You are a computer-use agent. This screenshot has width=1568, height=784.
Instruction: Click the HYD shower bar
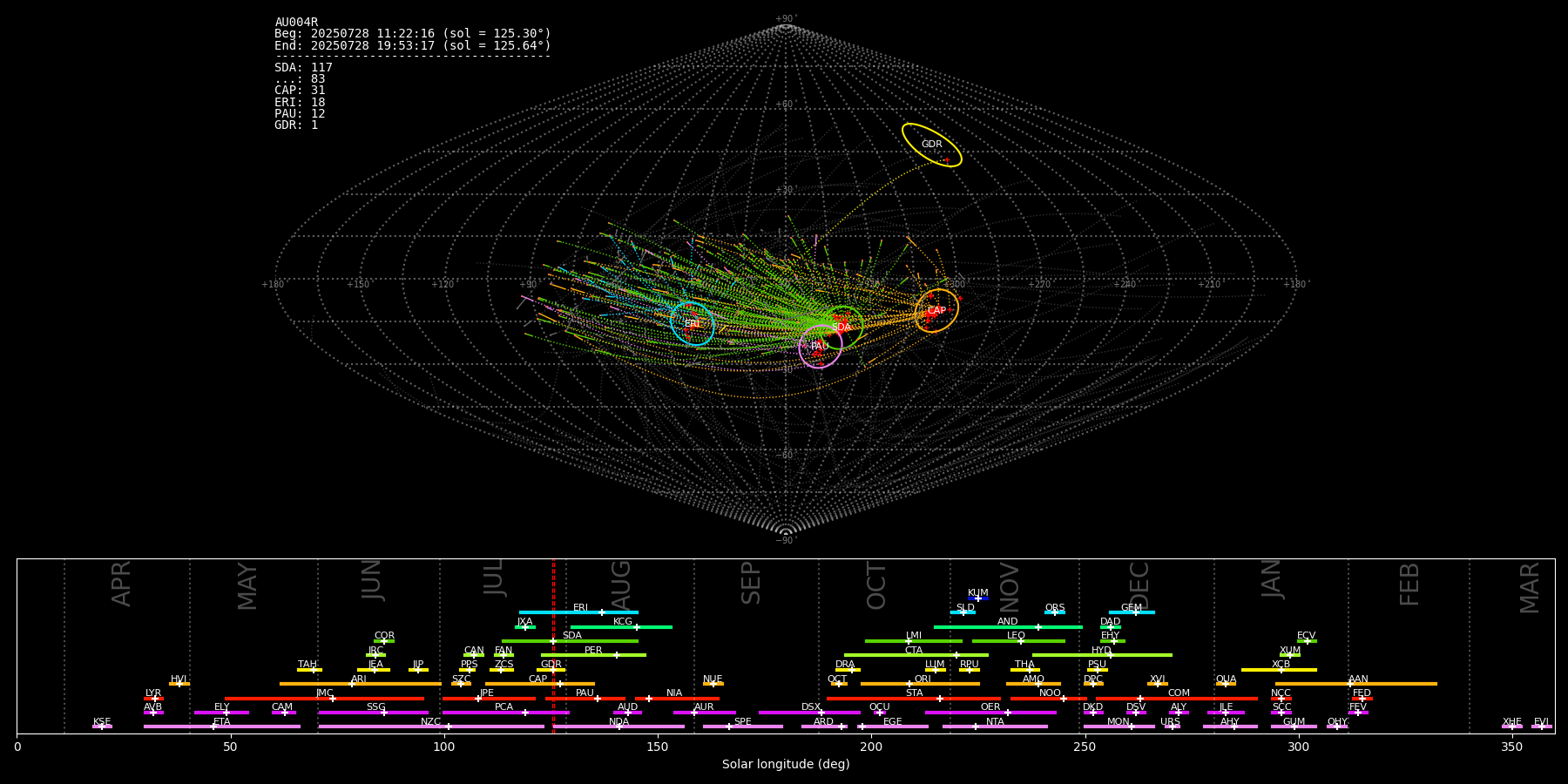point(1102,655)
